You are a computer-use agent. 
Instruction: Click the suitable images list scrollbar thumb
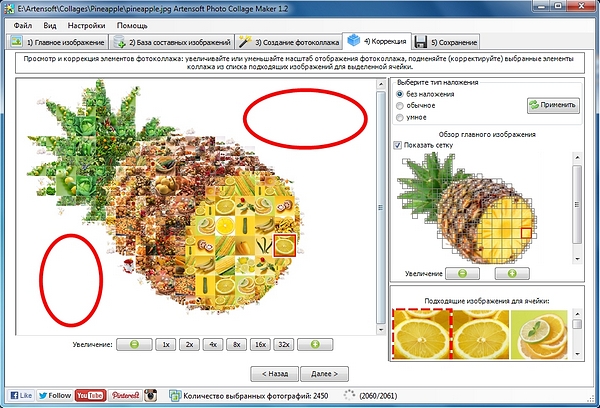577,325
